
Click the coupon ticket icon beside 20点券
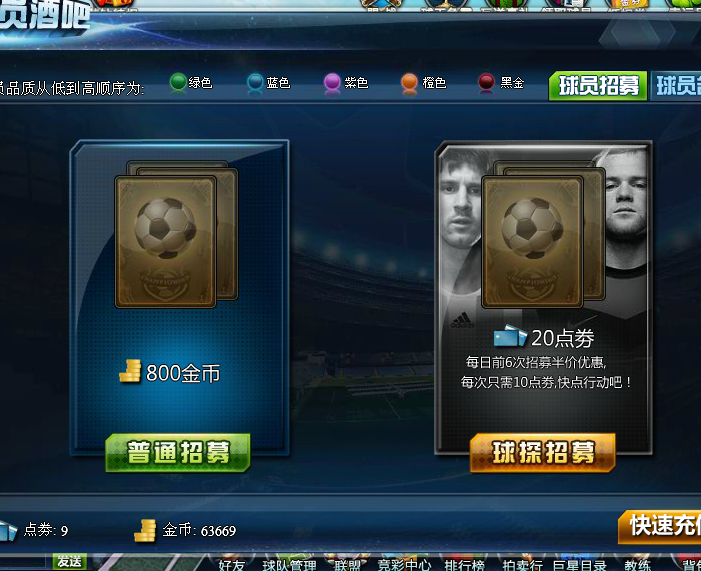tap(510, 336)
